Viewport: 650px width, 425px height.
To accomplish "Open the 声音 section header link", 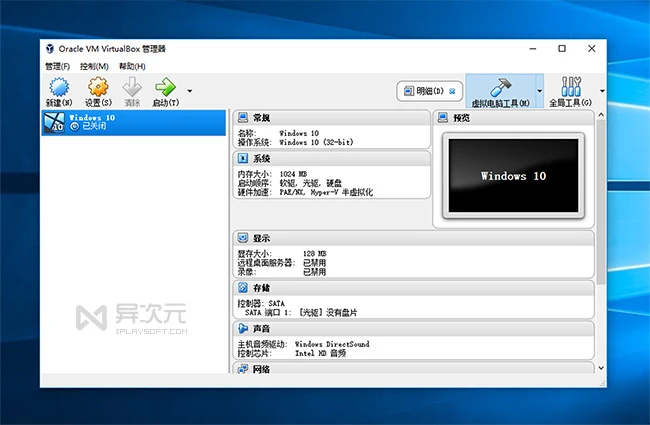I will point(261,328).
